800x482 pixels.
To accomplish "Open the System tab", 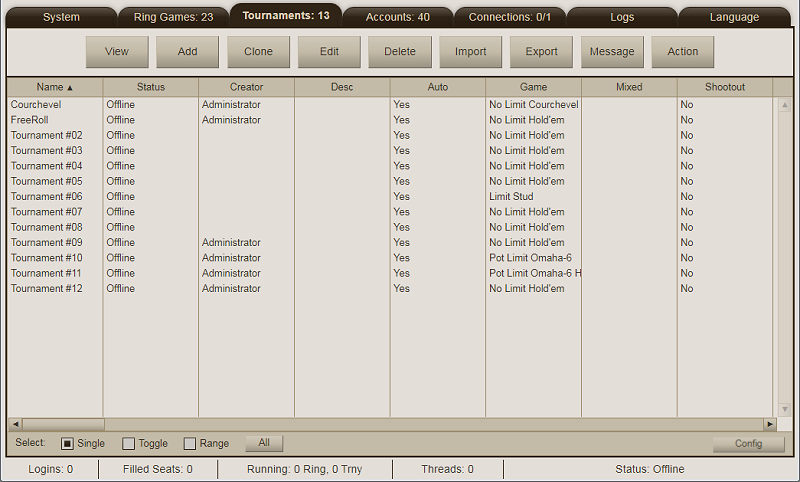I will click(x=61, y=17).
